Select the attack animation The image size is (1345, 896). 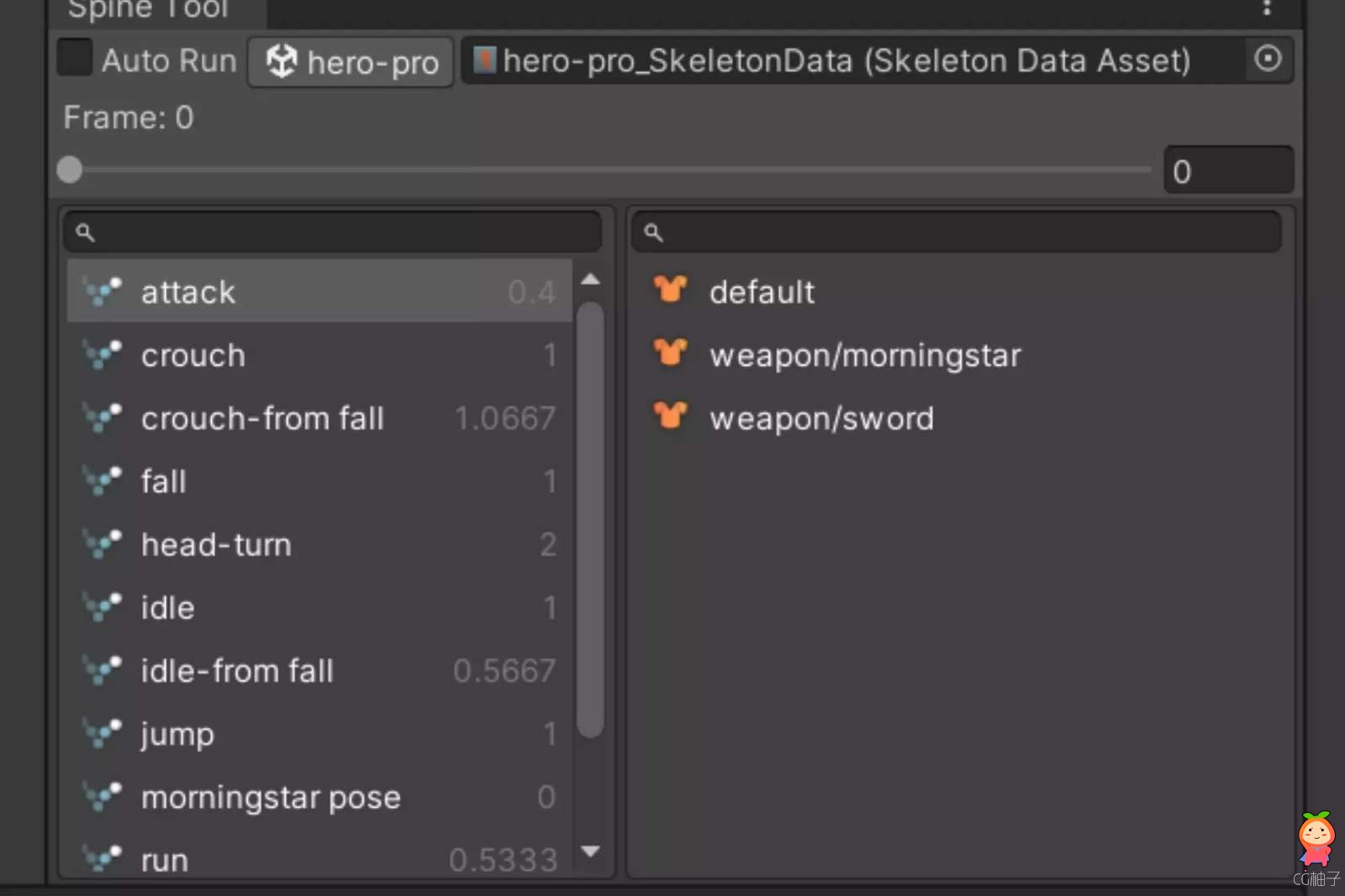(319, 292)
